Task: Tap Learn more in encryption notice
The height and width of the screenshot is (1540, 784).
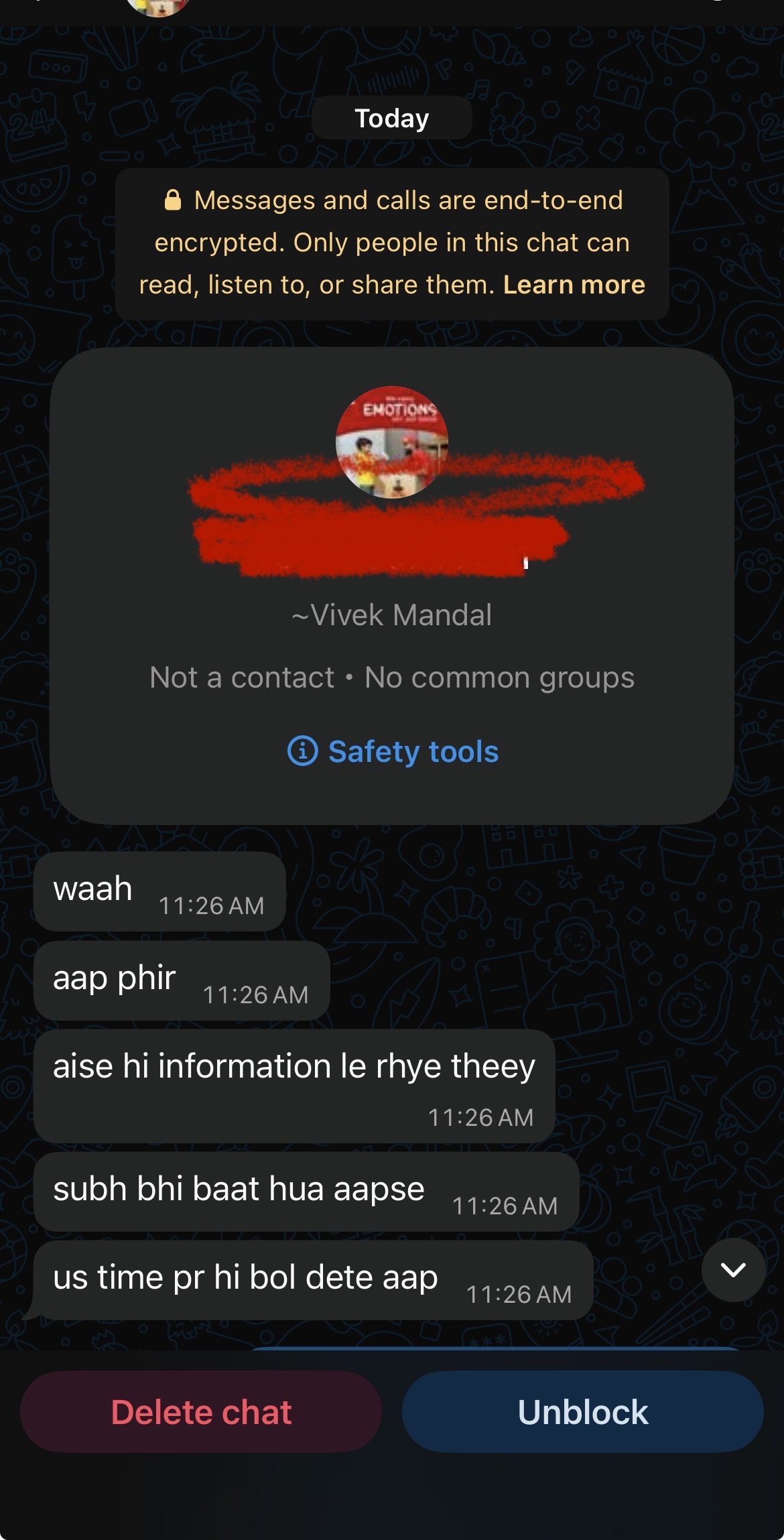Action: (x=574, y=285)
